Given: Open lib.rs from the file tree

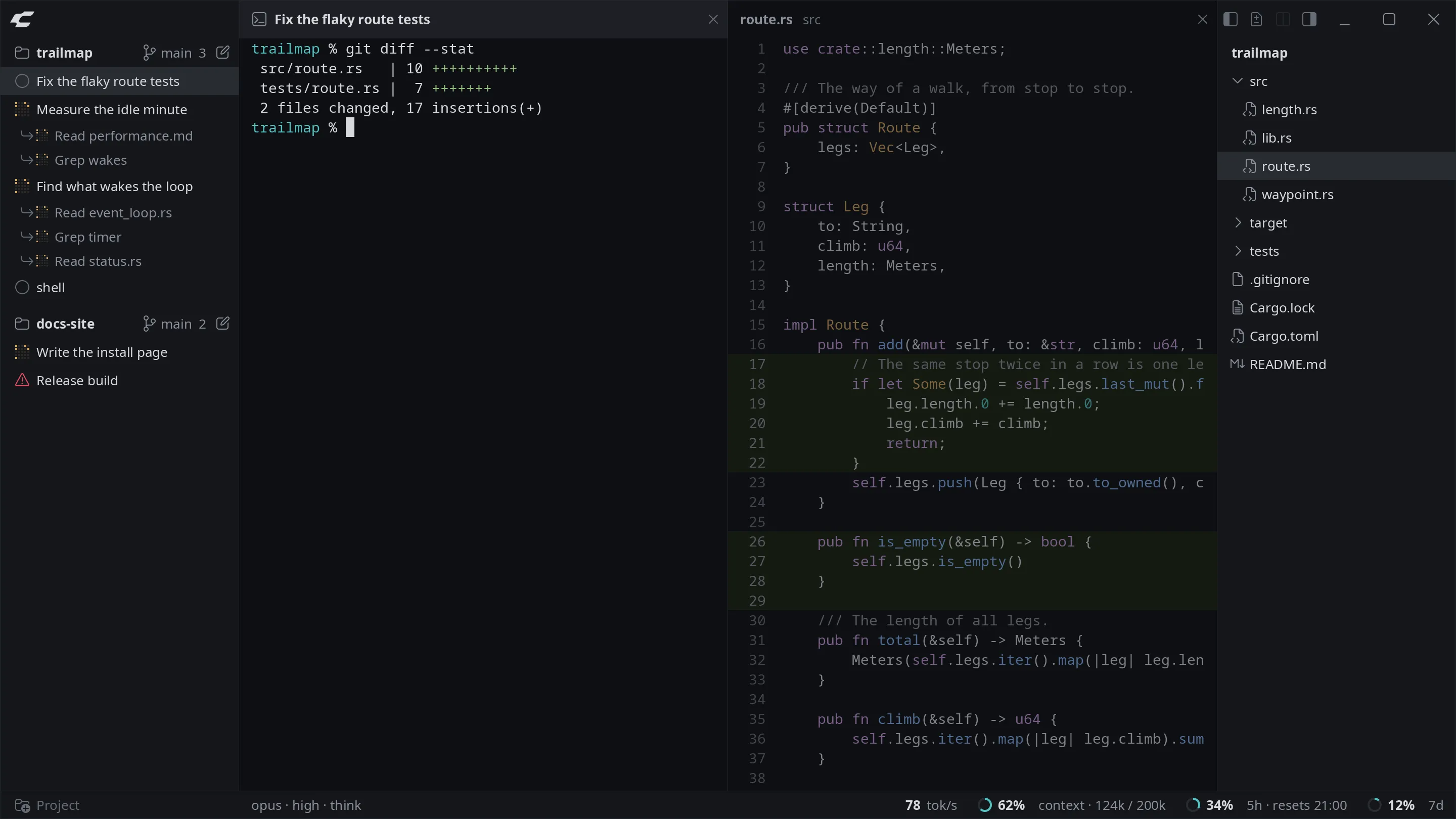Looking at the screenshot, I should (x=1336, y=138).
